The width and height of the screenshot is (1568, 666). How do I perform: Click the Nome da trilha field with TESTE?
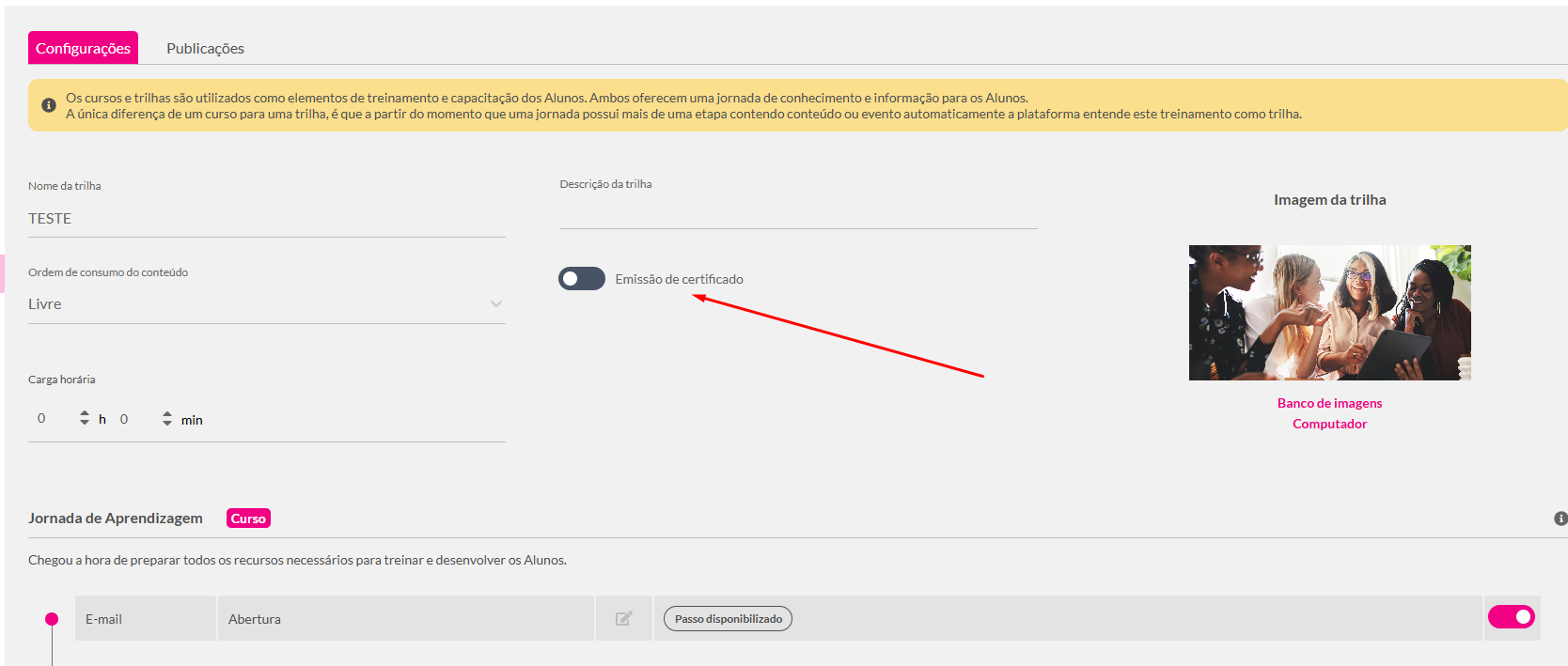266,219
